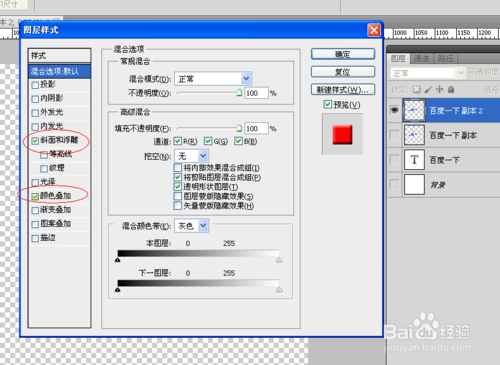Click the 下一图层 black slider stop
Screen dimensions: 500x365
pyautogui.click(x=118, y=290)
